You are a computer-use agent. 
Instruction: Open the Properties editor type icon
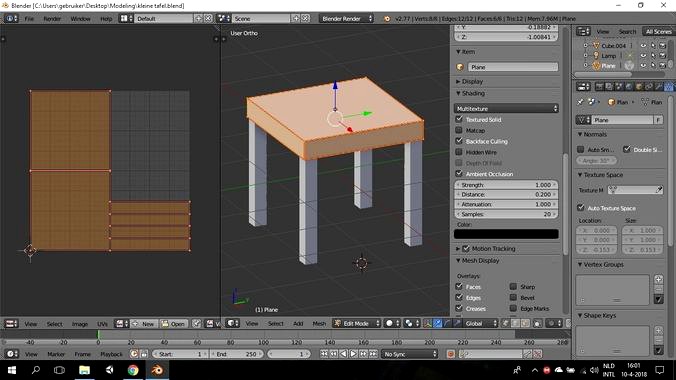(x=583, y=87)
